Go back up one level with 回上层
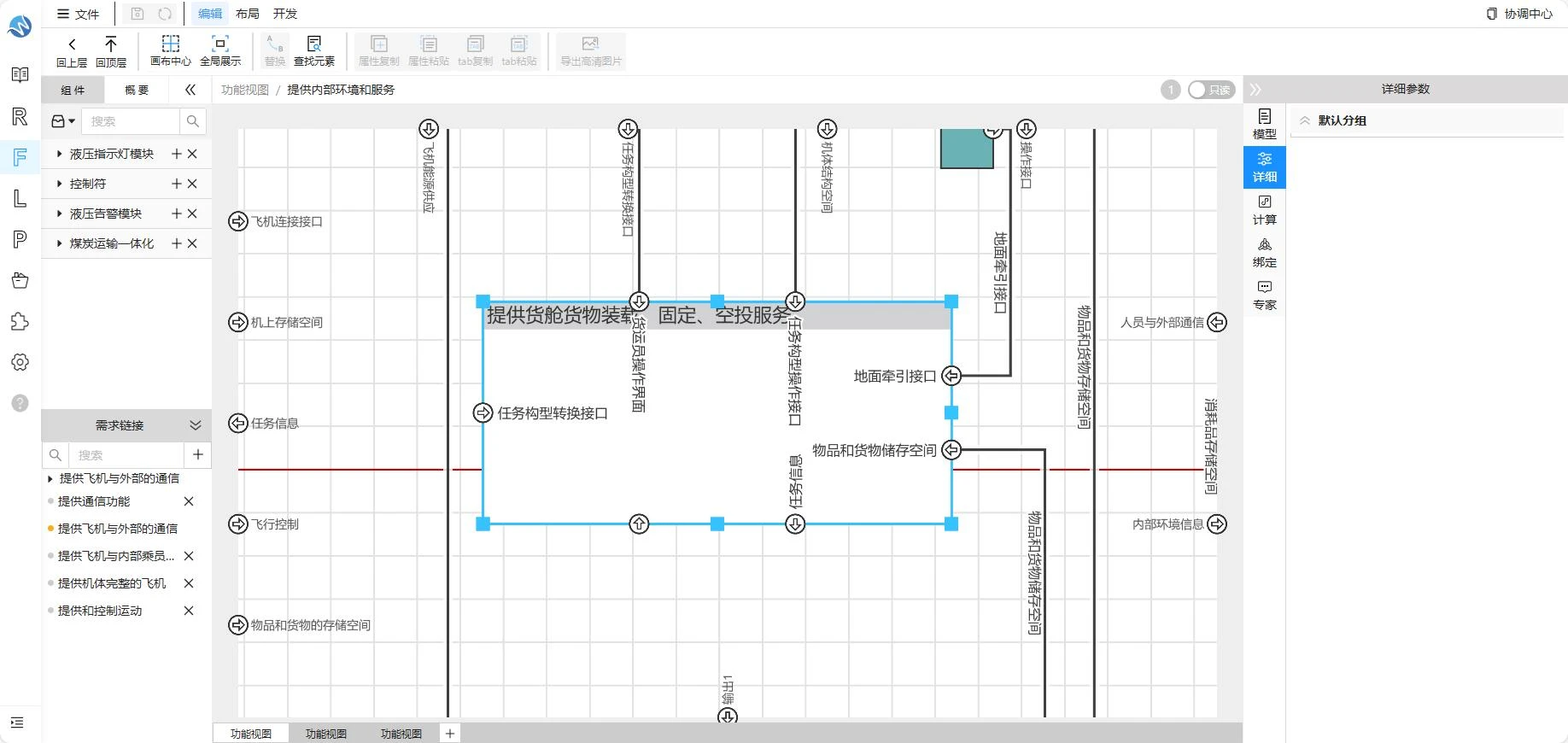The height and width of the screenshot is (743, 1568). point(72,51)
